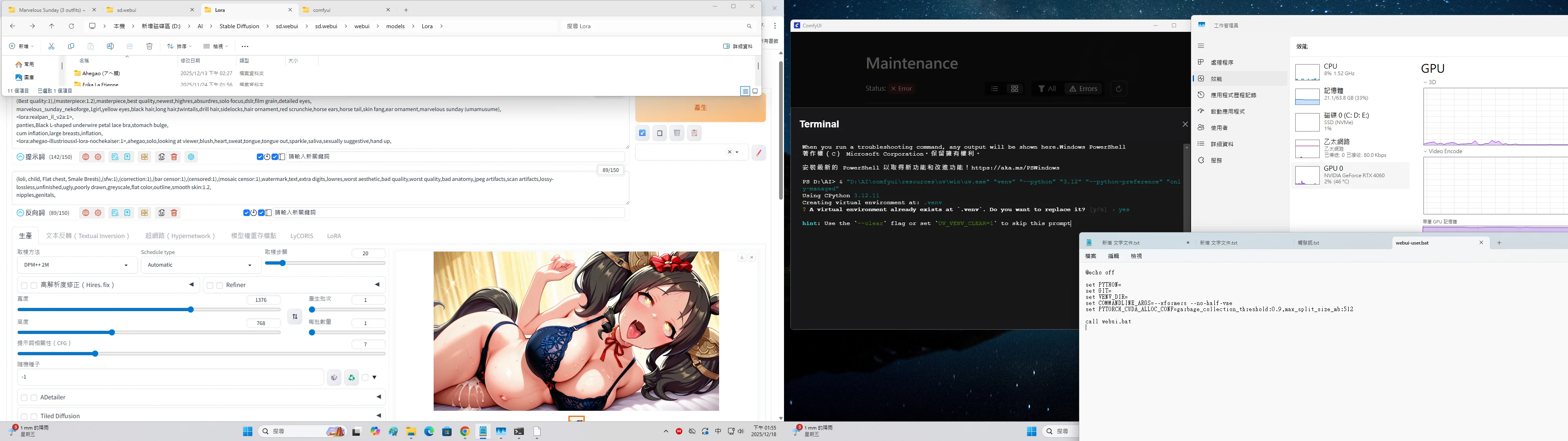The height and width of the screenshot is (441, 1568).
Task: Open the Schedule type Automatic dropdown
Action: pyautogui.click(x=200, y=265)
